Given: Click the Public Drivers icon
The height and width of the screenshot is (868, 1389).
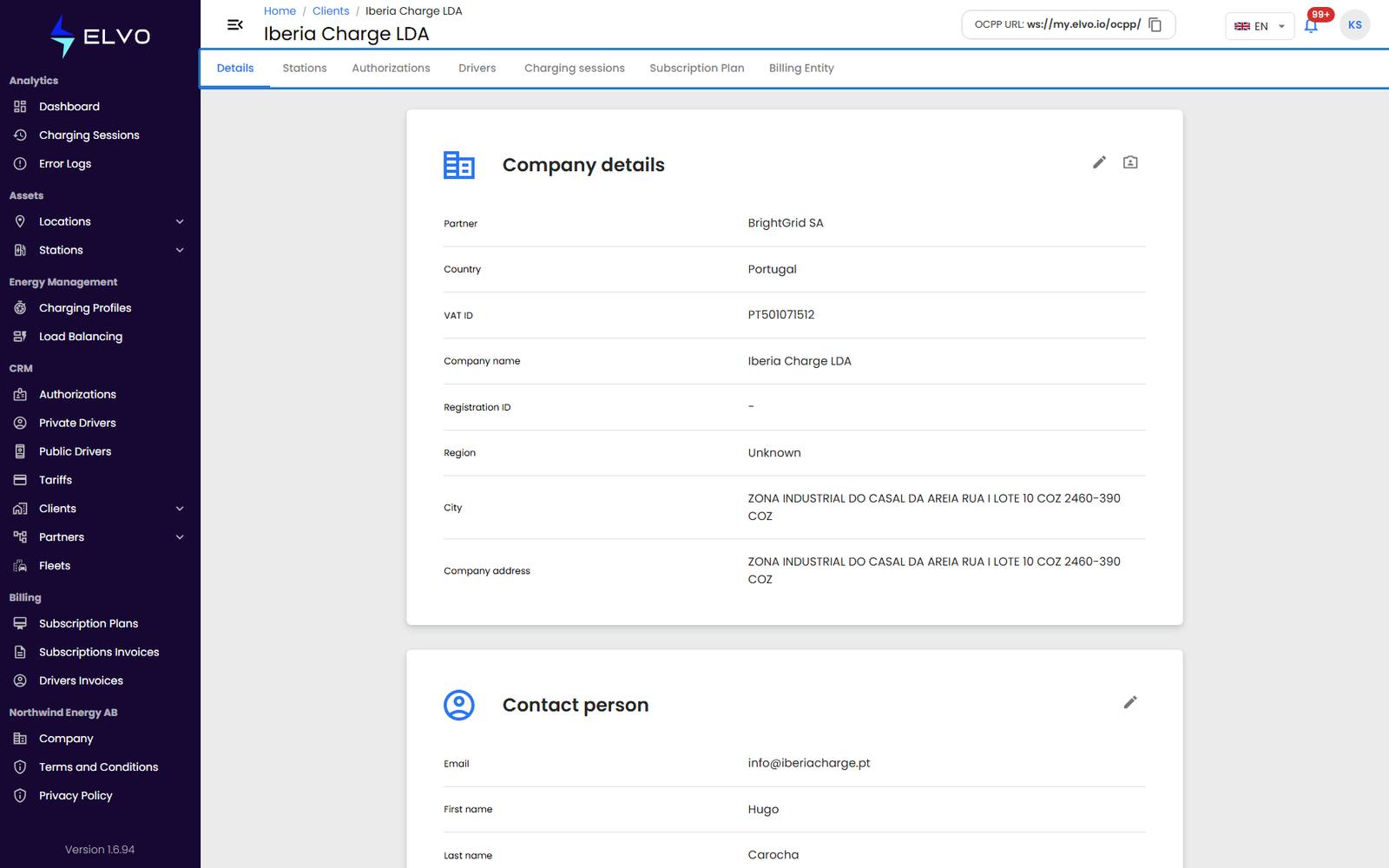Looking at the screenshot, I should point(20,451).
